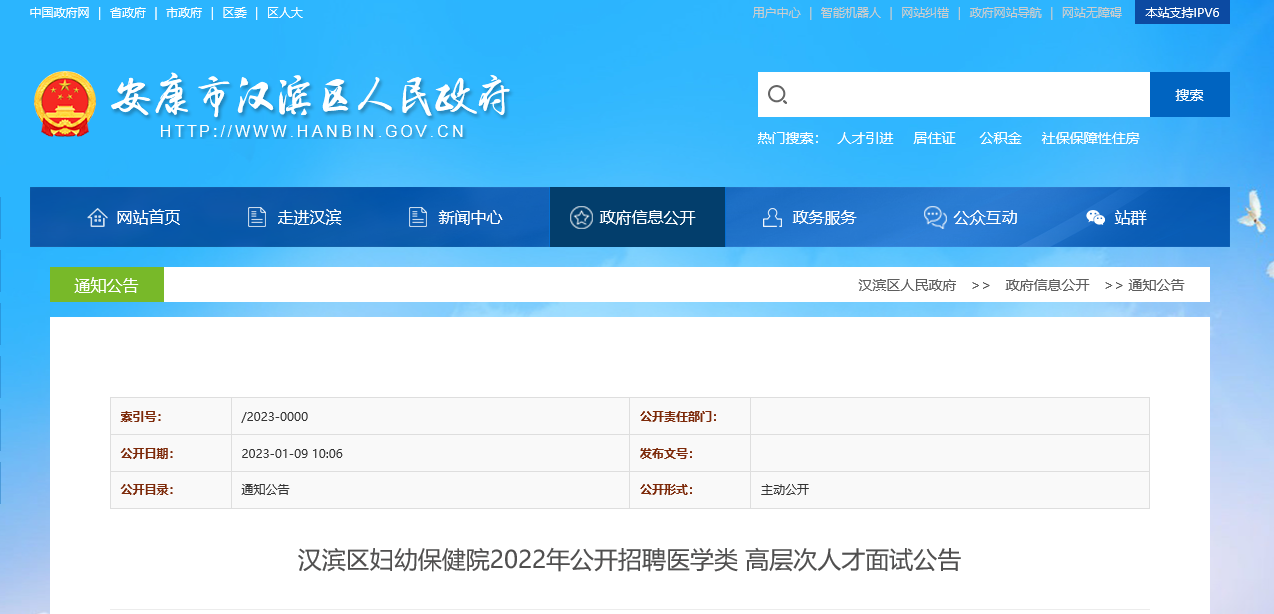Click the house icon for 网站首页
The width and height of the screenshot is (1274, 614).
(x=97, y=217)
